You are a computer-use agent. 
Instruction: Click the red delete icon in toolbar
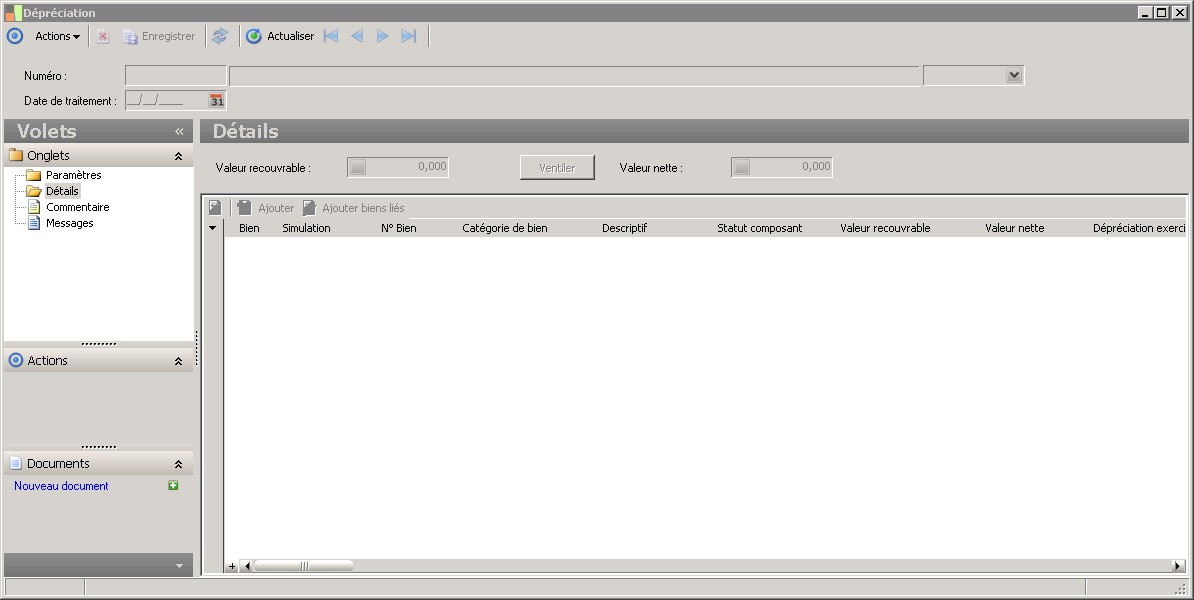pos(103,36)
